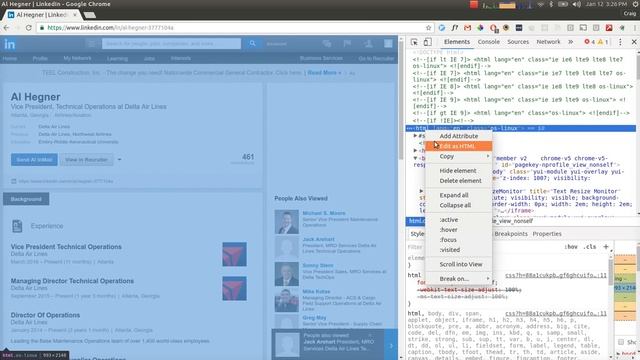Screen dimensions: 640x360
Task: Click the LinkedIn logo on the page
Action: pos(10,44)
